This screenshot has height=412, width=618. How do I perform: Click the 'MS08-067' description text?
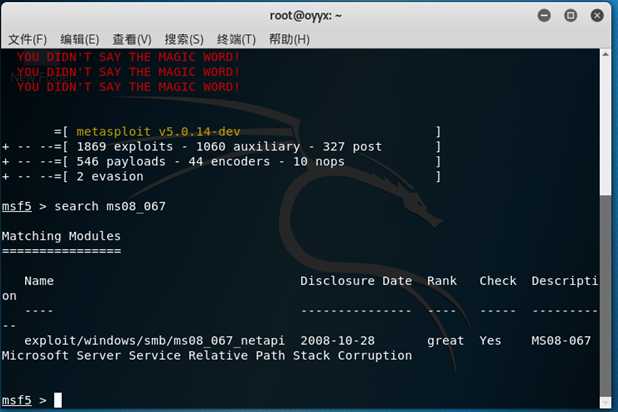click(561, 341)
